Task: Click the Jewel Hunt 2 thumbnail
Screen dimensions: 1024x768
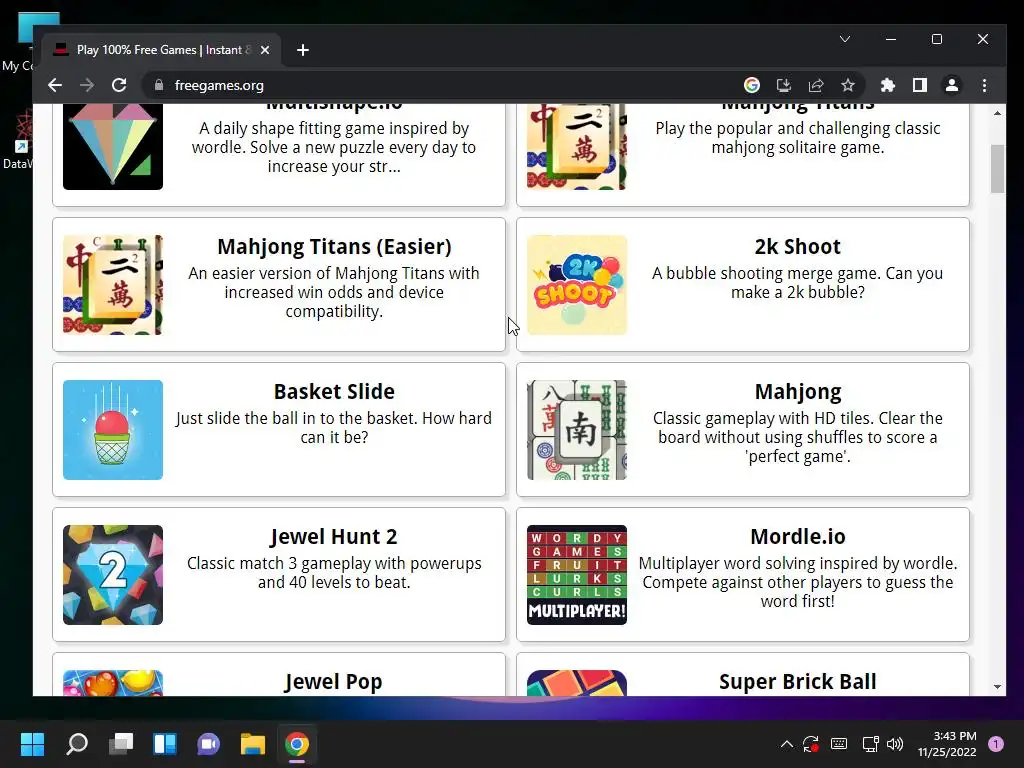Action: tap(113, 575)
